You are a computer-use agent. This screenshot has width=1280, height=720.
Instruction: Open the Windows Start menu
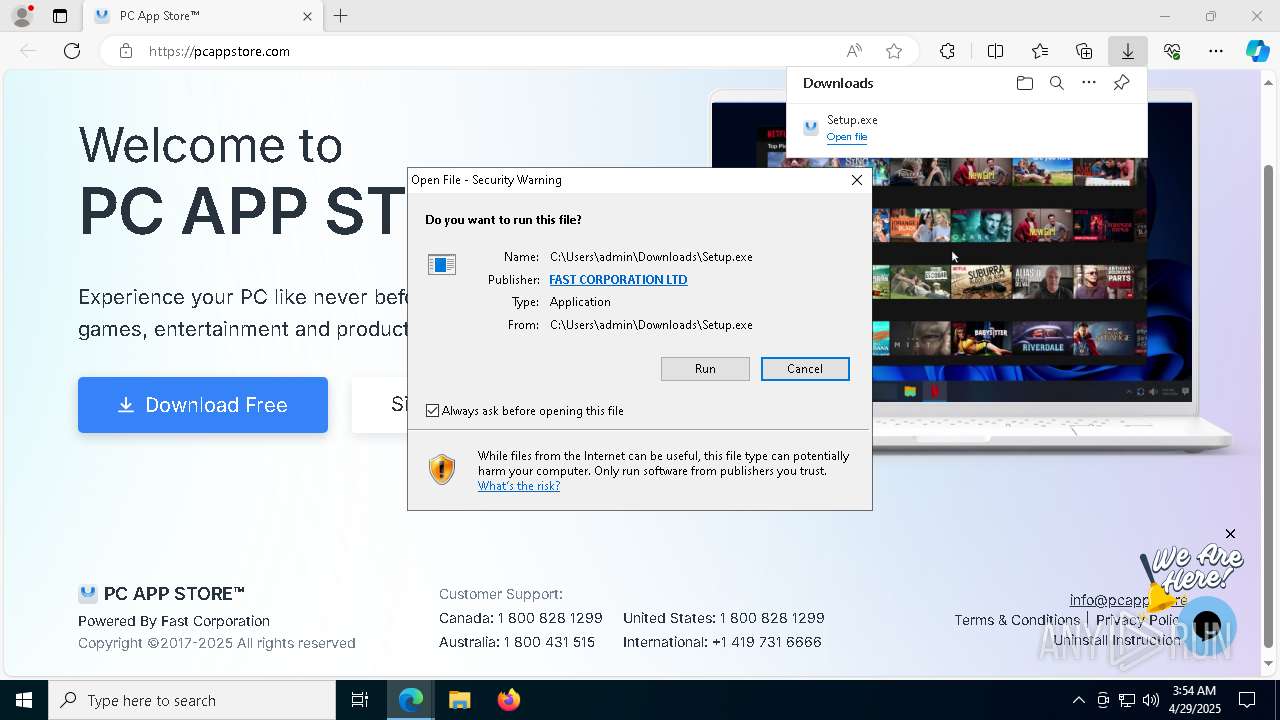tap(24, 700)
